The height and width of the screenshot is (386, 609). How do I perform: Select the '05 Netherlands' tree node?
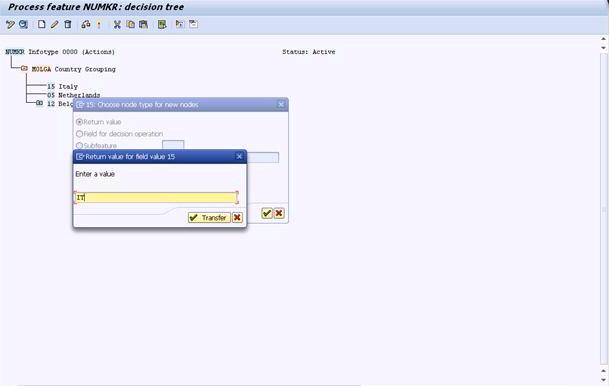pos(73,95)
